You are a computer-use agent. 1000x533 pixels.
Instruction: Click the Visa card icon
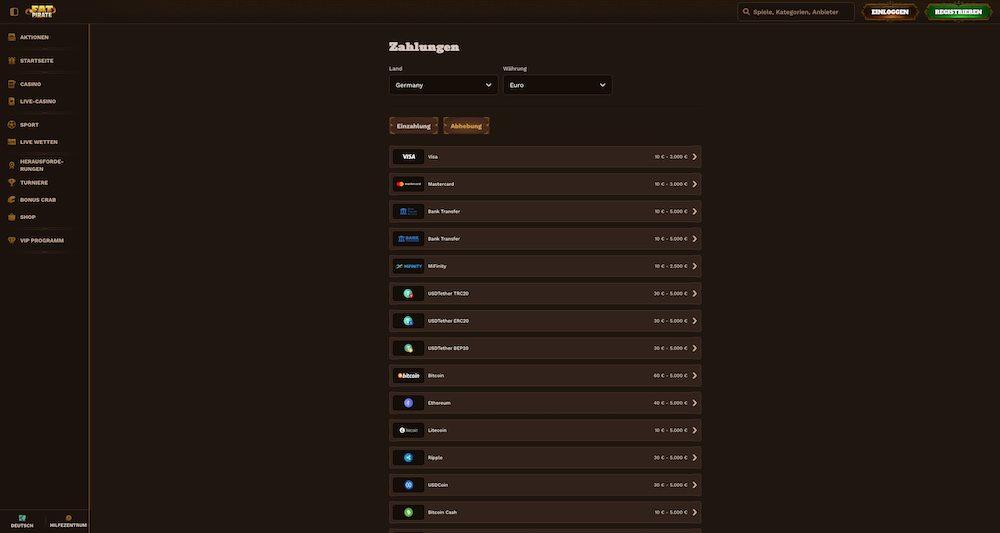click(408, 157)
